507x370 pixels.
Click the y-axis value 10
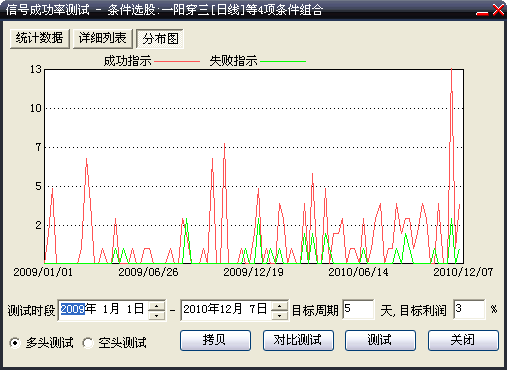pos(36,108)
